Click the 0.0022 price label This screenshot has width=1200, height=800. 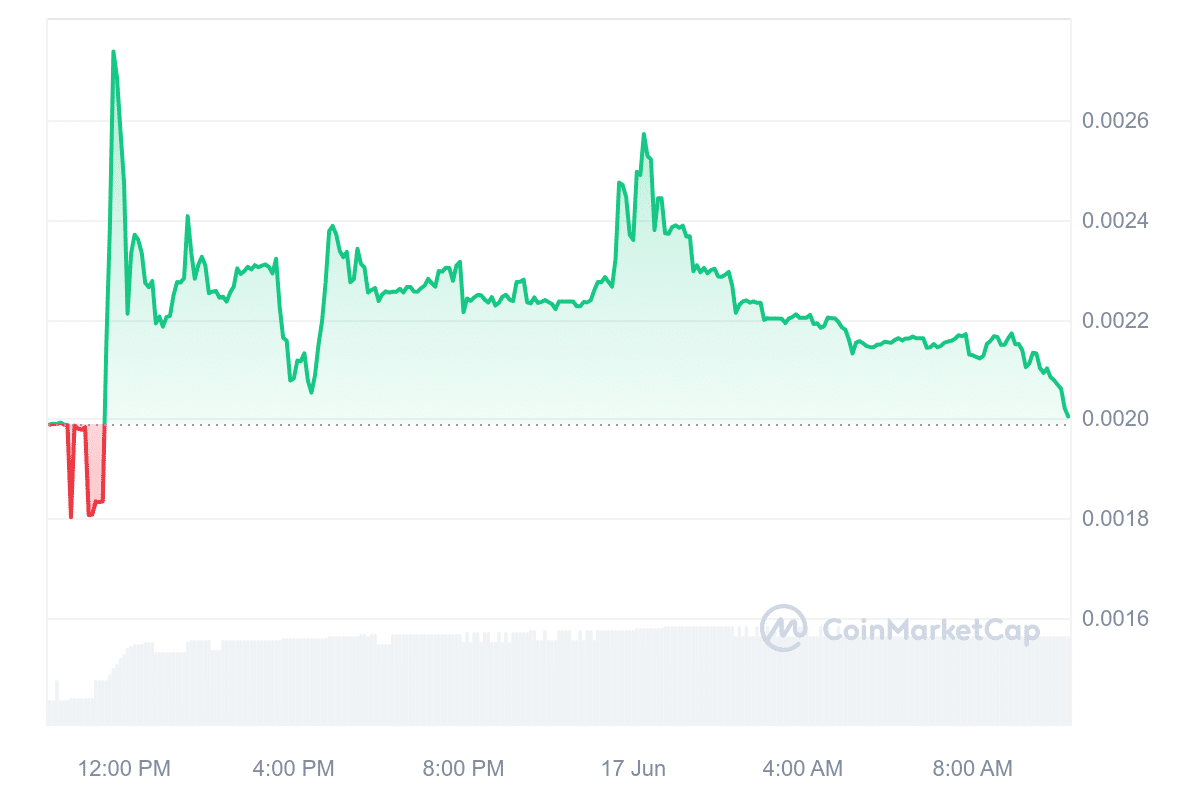coord(1115,321)
